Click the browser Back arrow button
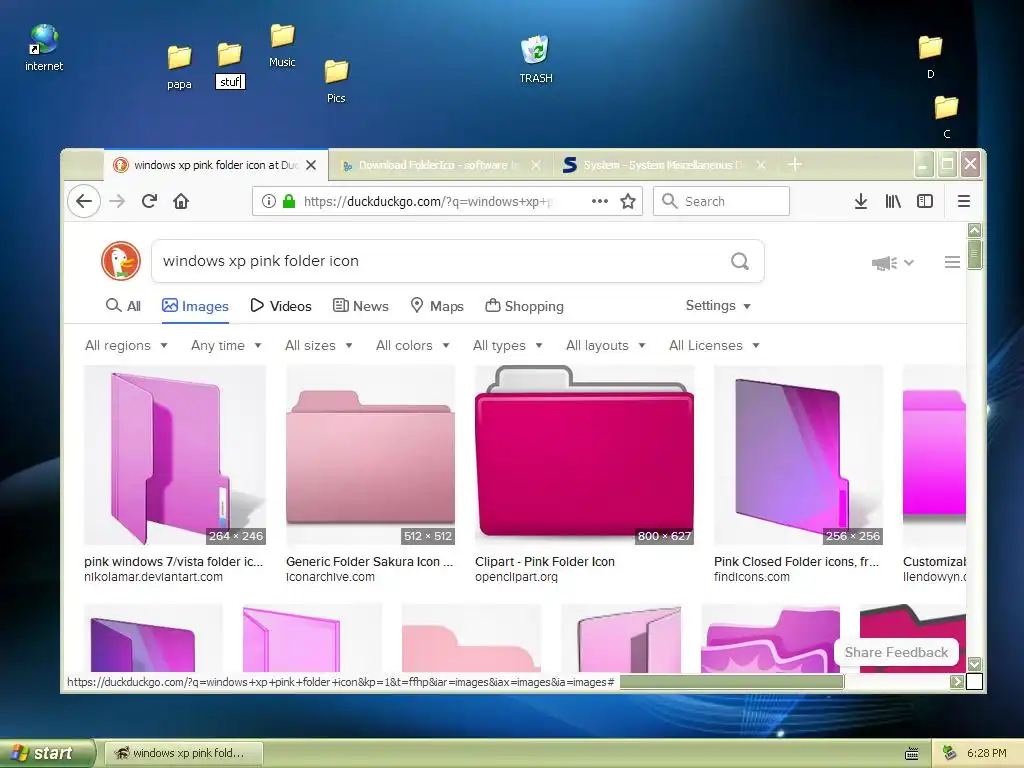 tap(84, 201)
